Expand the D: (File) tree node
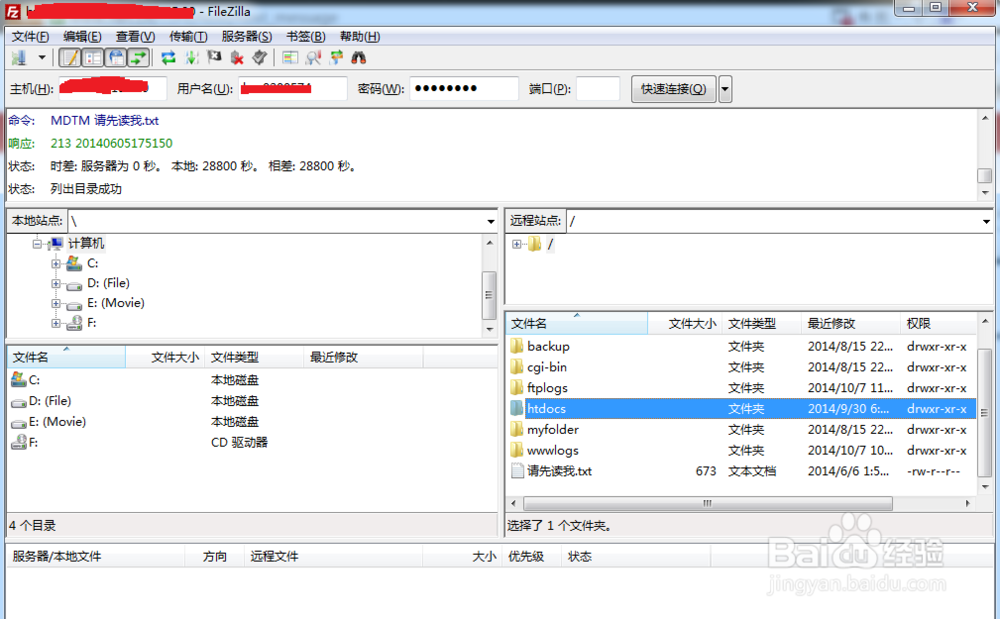 (56, 284)
